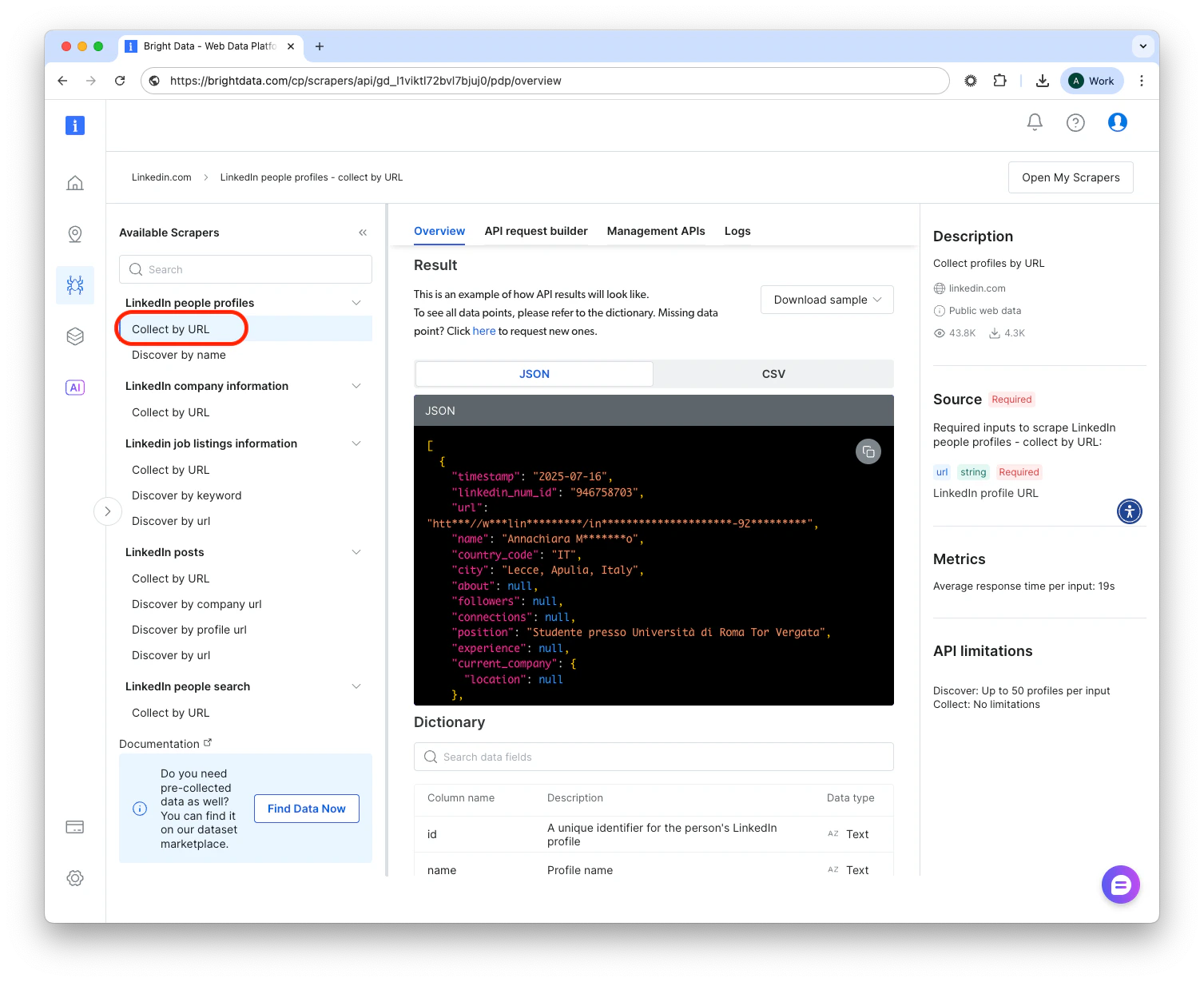The image size is (1204, 982).
Task: Click Find Data Now button
Action: (x=307, y=809)
